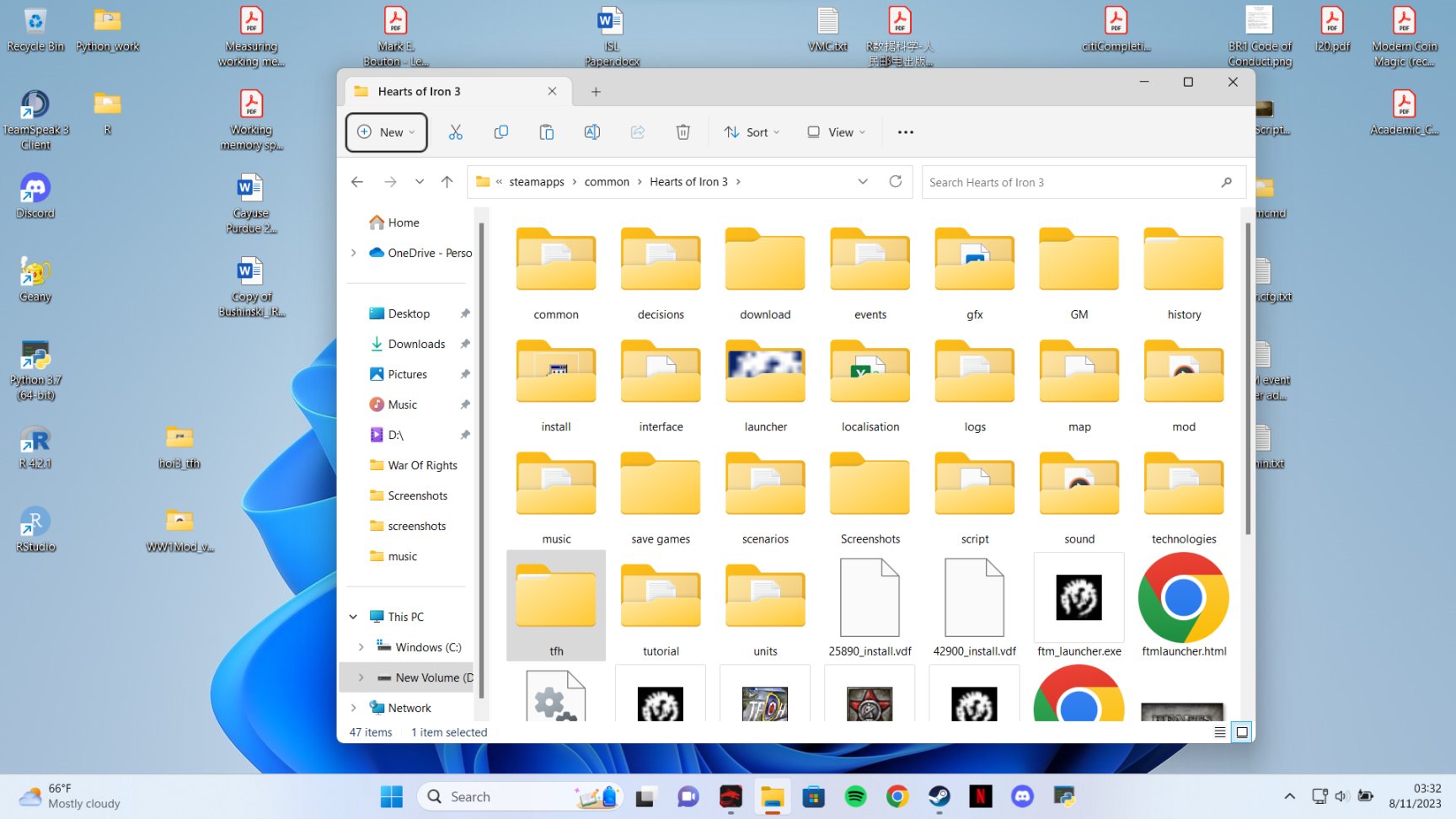Add a new Explorer tab
1456x819 pixels.
coord(596,91)
